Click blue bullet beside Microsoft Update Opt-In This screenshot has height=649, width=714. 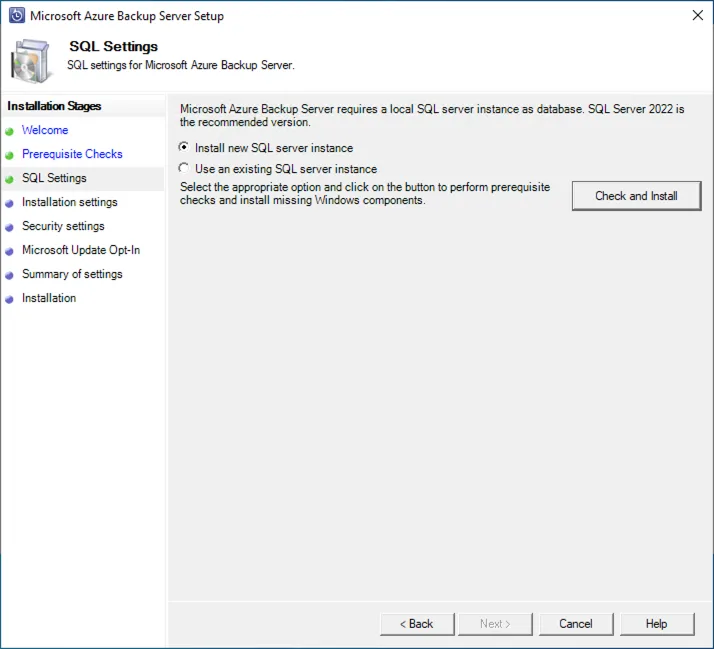(x=9, y=251)
